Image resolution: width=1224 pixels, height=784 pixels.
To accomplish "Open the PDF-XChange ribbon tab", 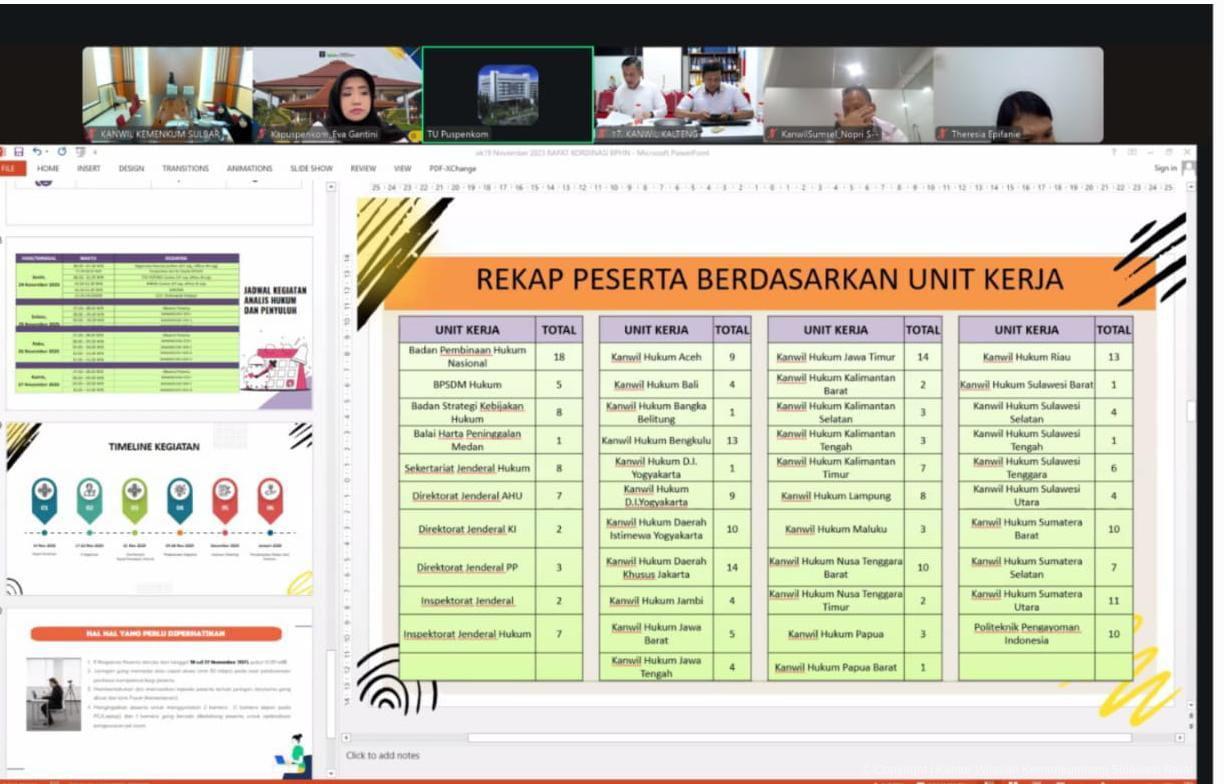I will click(x=452, y=169).
